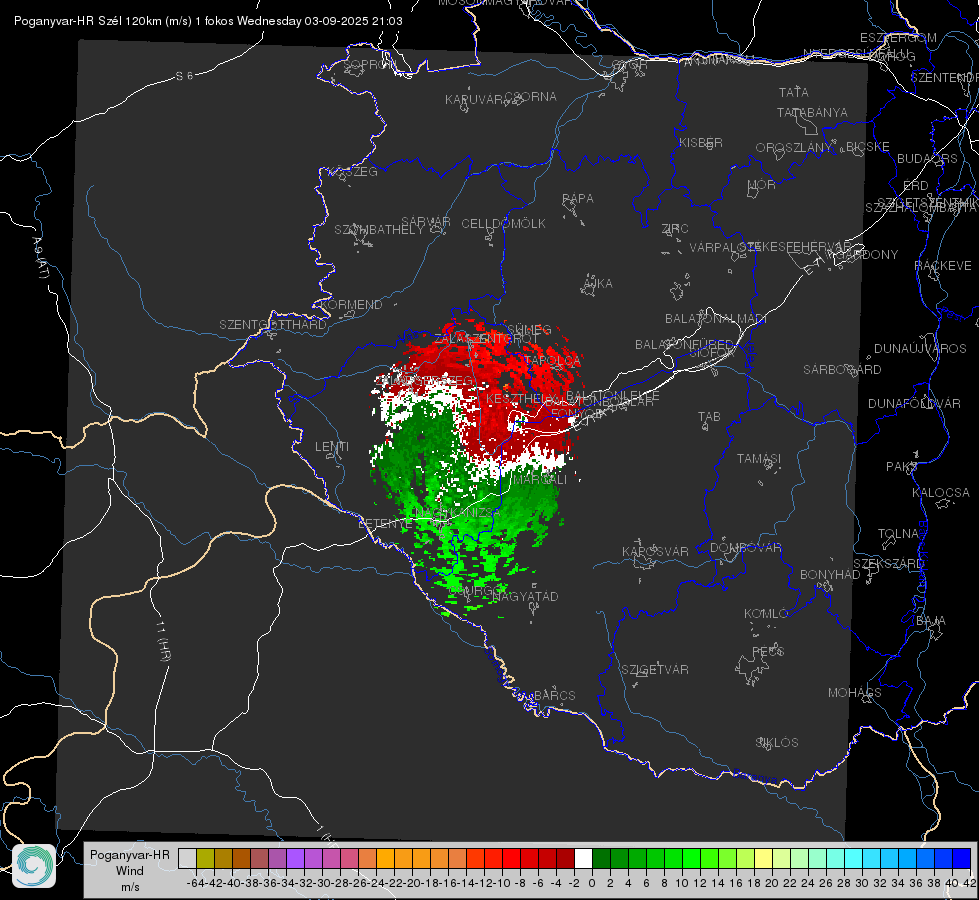Viewport: 979px width, 900px height.
Task: Click the BAJA city label
Action: pyautogui.click(x=931, y=621)
